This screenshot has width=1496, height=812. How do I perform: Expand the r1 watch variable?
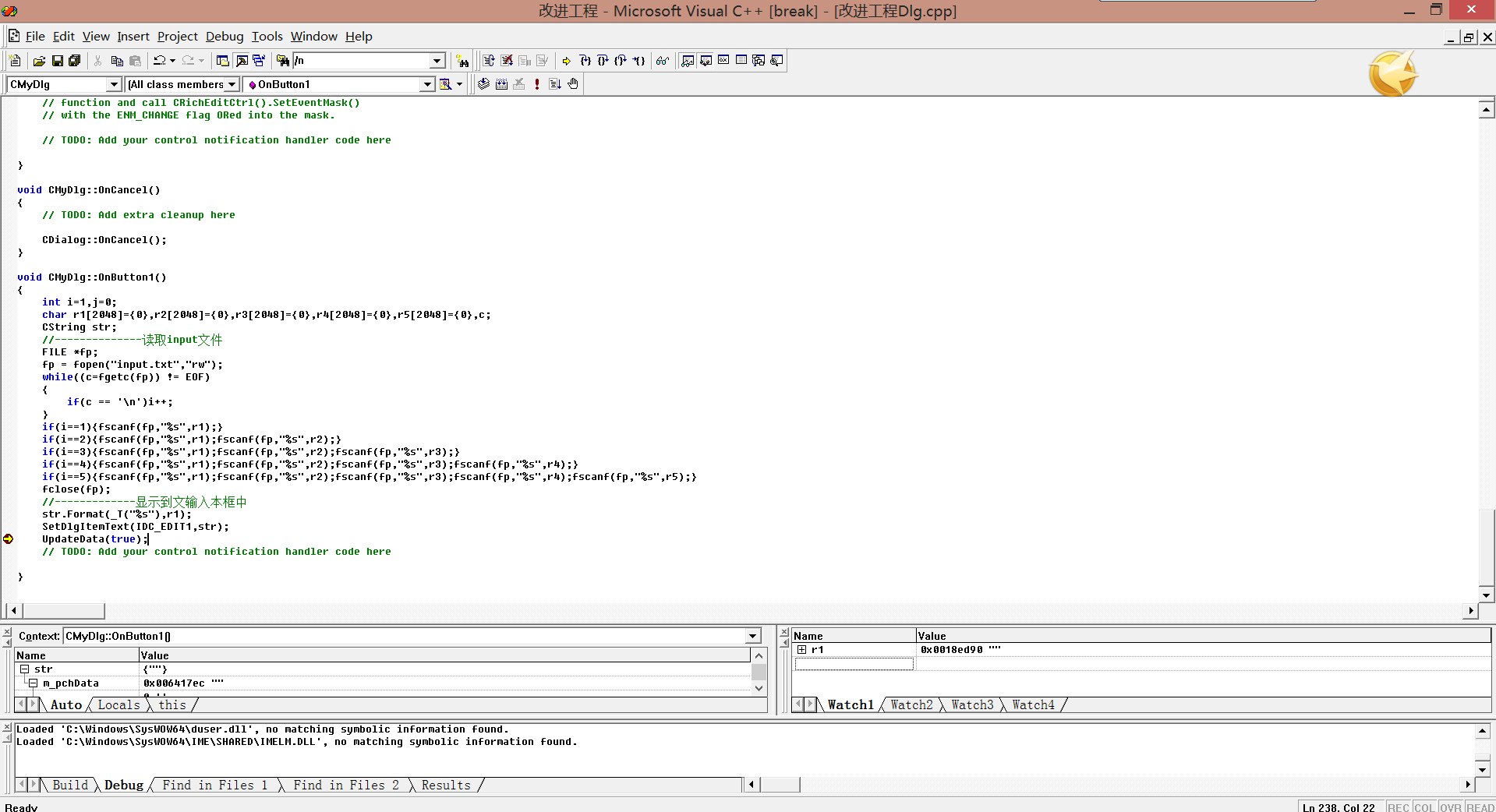click(801, 650)
